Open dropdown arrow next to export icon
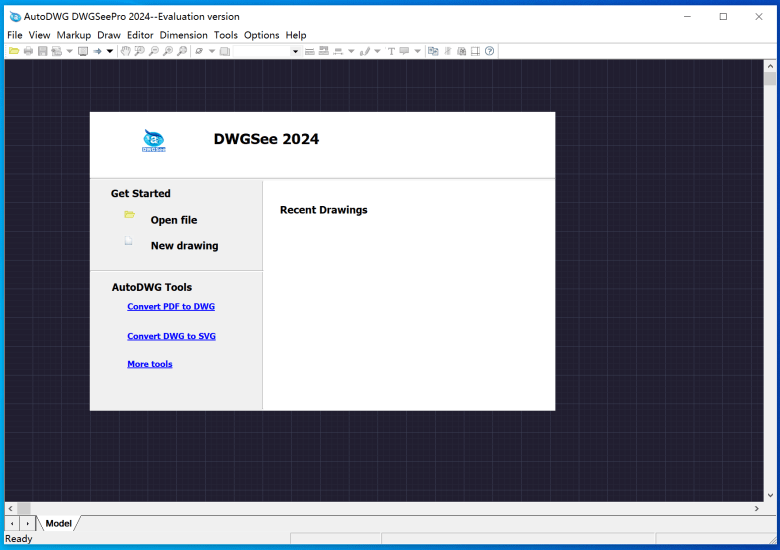 (70, 51)
